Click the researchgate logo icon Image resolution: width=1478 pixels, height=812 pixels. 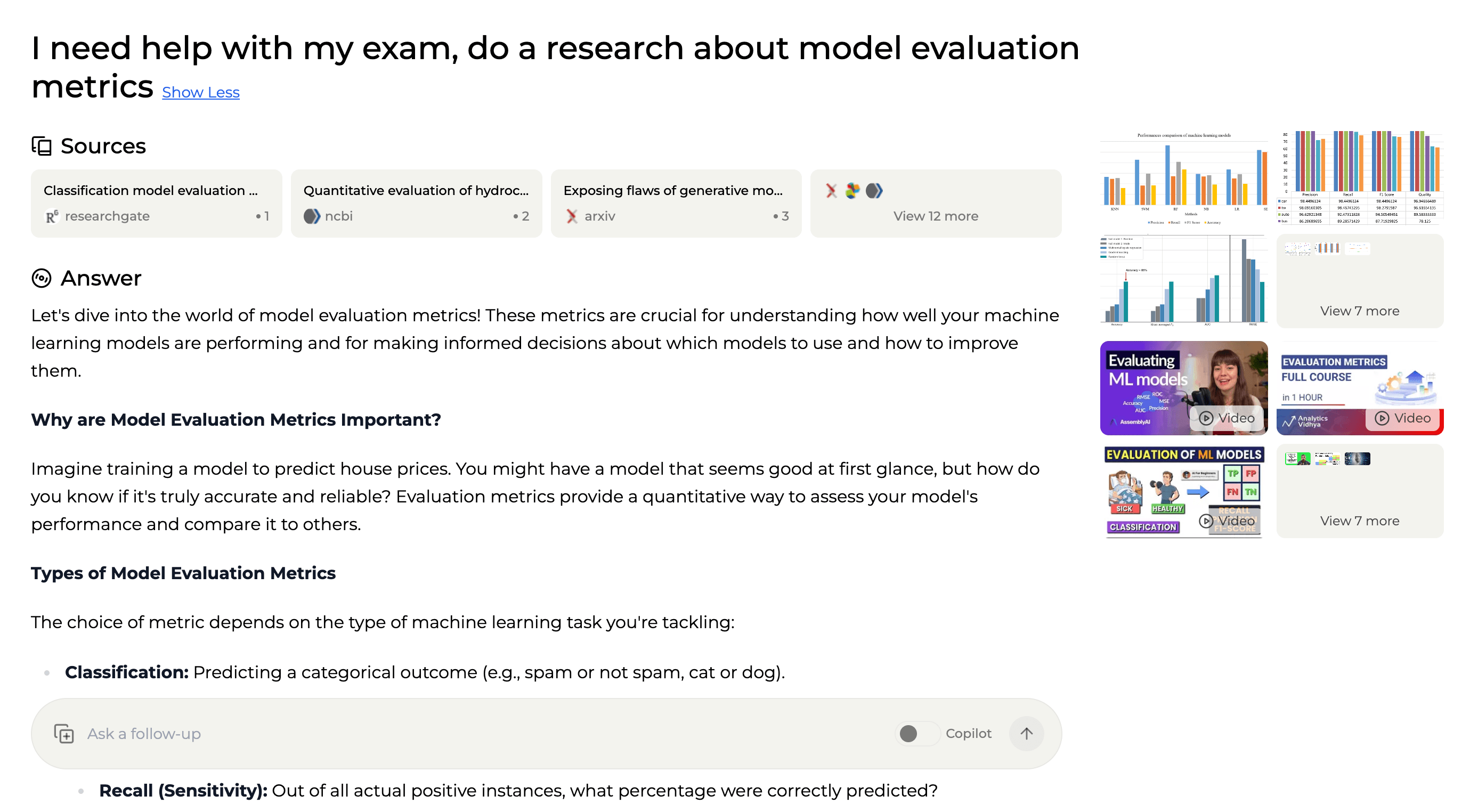[52, 216]
